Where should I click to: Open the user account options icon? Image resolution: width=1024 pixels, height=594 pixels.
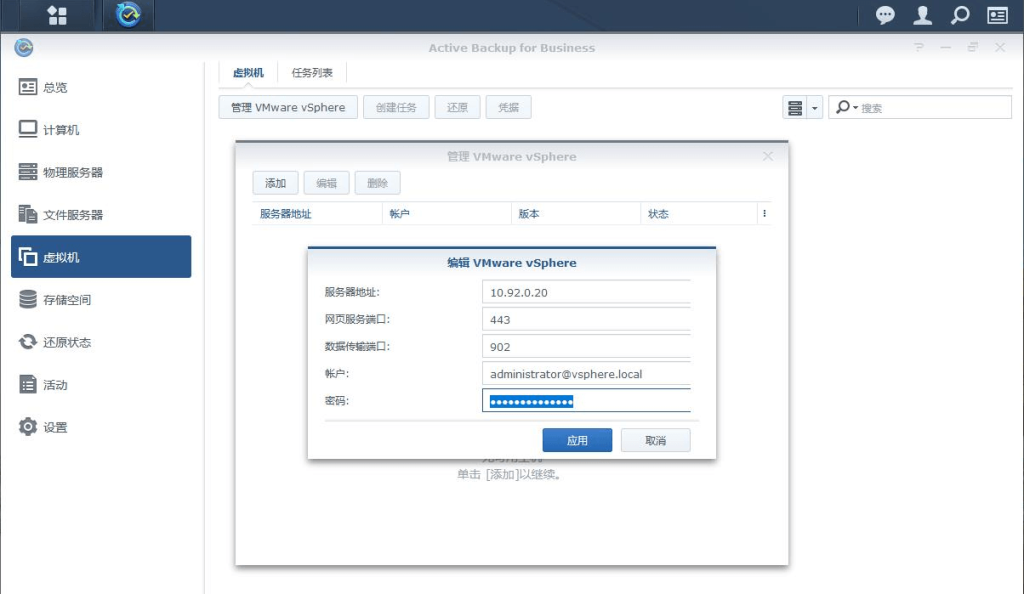[x=922, y=15]
